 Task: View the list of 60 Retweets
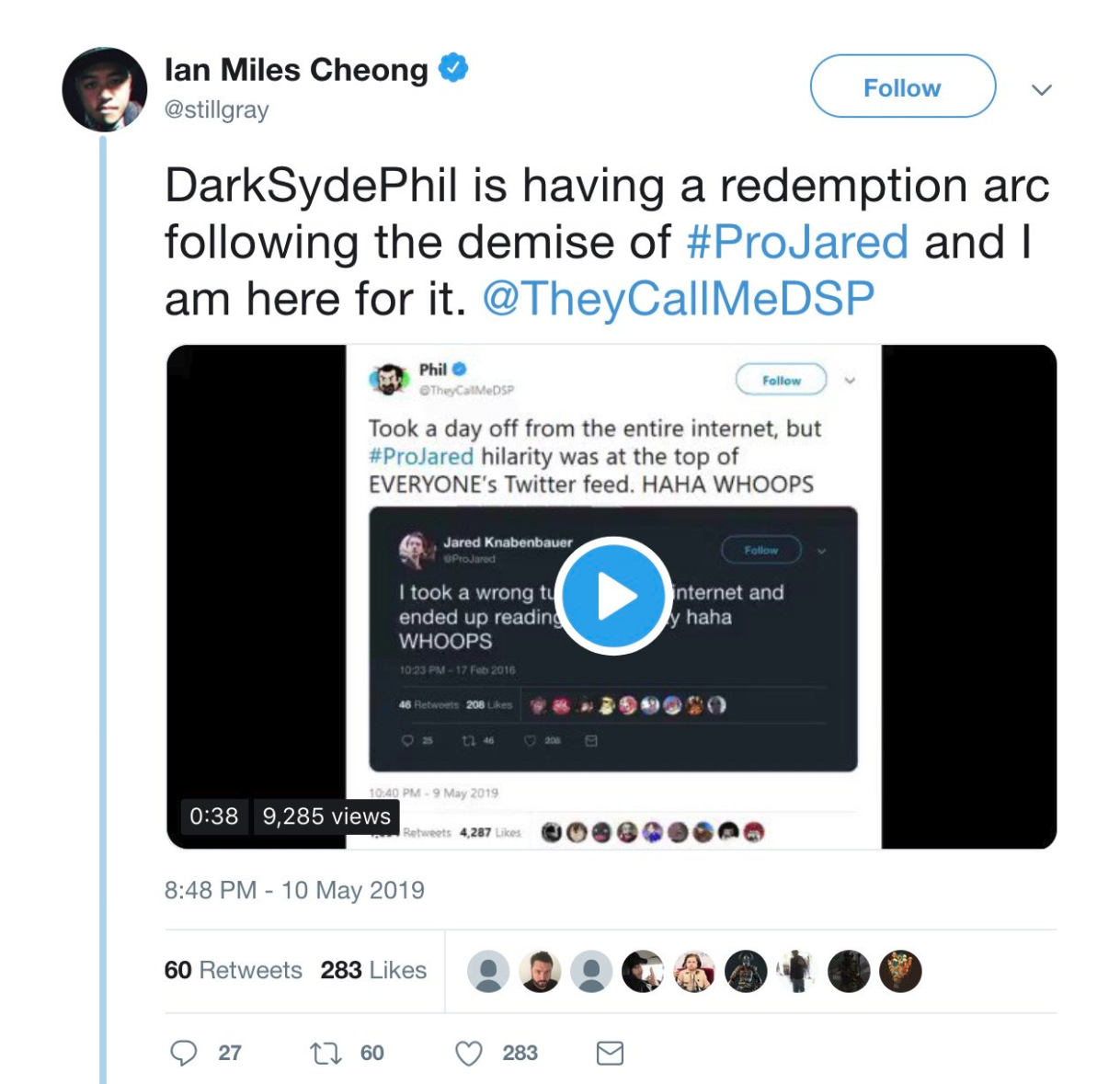tap(234, 970)
